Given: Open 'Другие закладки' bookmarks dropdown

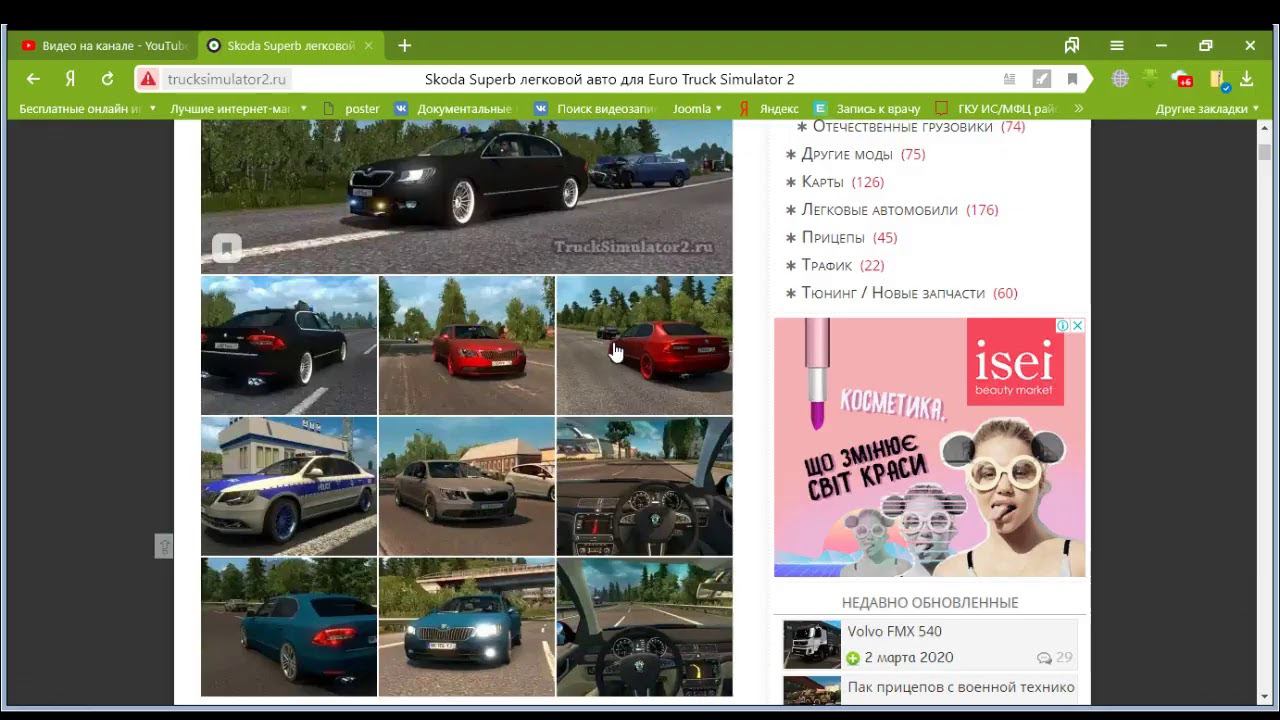Looking at the screenshot, I should pos(1207,108).
